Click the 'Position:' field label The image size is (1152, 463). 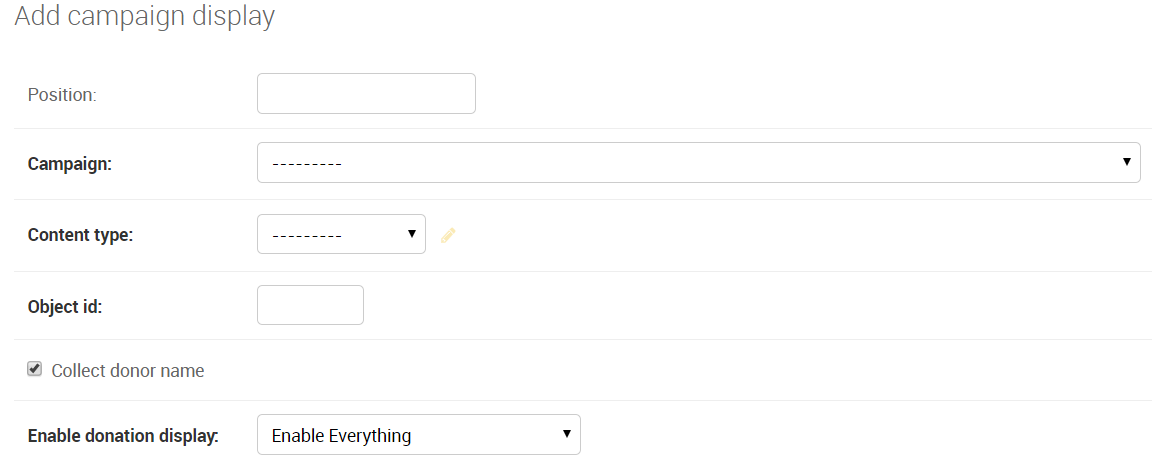coord(62,95)
